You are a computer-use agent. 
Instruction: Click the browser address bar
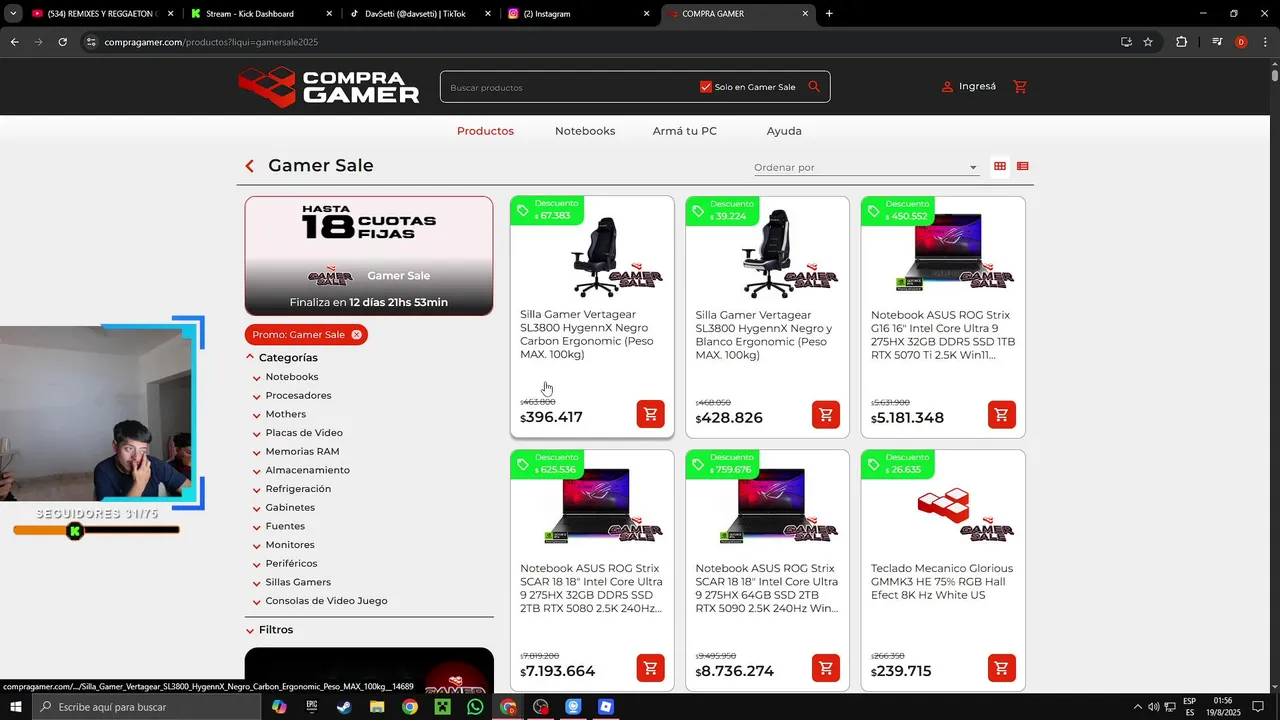(x=600, y=42)
